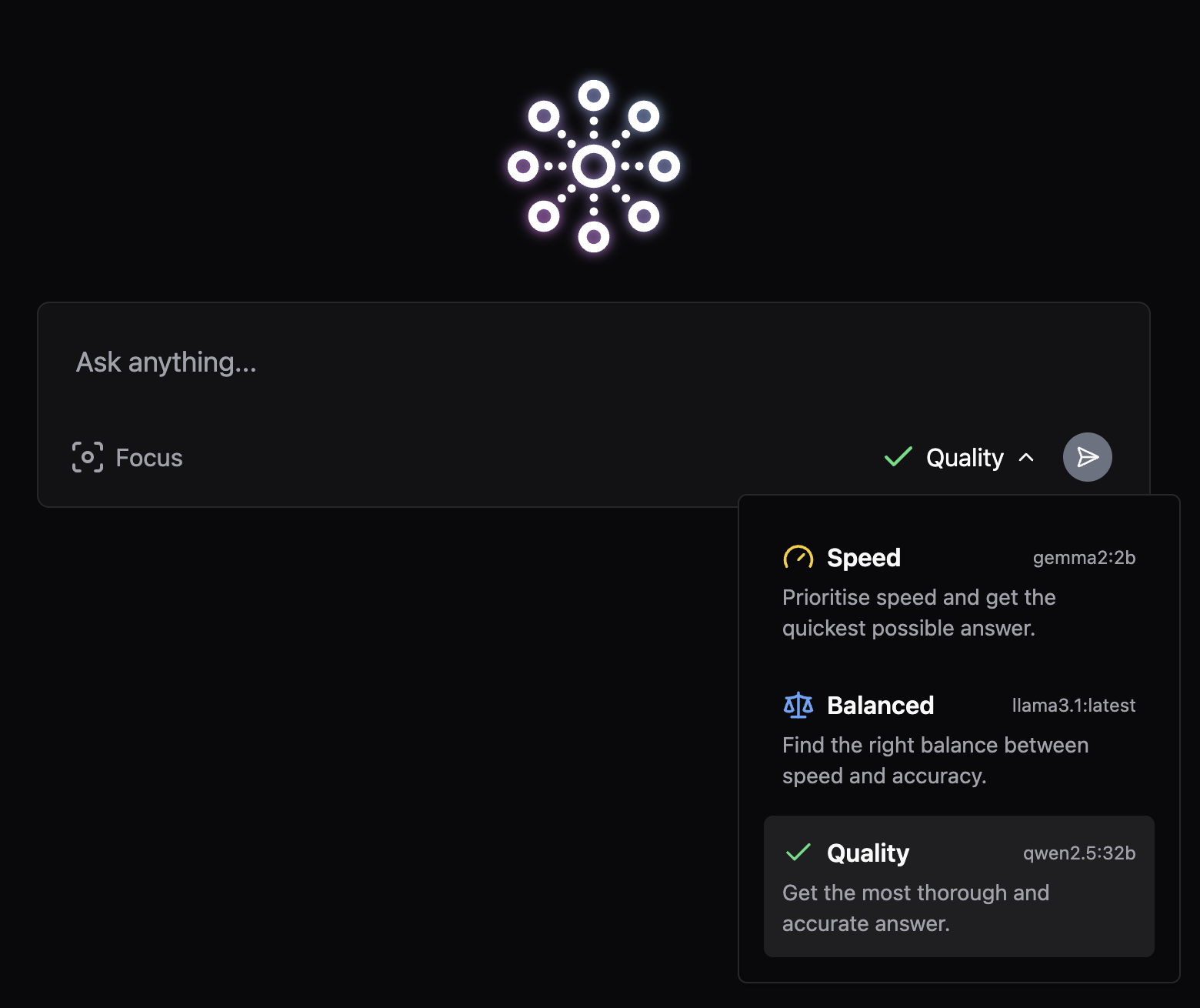Image resolution: width=1200 pixels, height=1008 pixels.
Task: Click the green checkmark beside the Quality selector
Action: click(x=898, y=457)
